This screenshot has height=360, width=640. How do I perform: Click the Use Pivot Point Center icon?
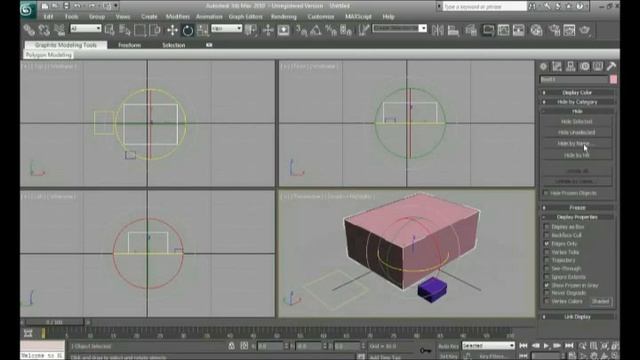(251, 30)
